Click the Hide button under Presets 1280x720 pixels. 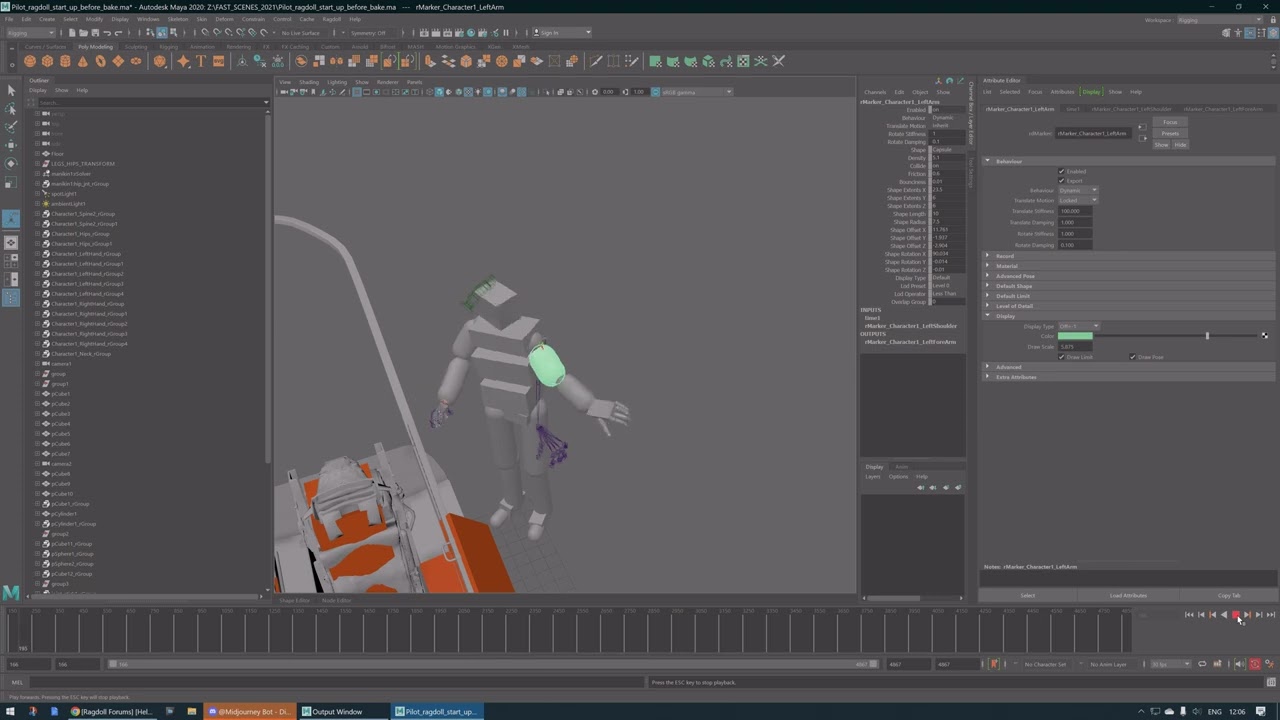click(x=1180, y=145)
